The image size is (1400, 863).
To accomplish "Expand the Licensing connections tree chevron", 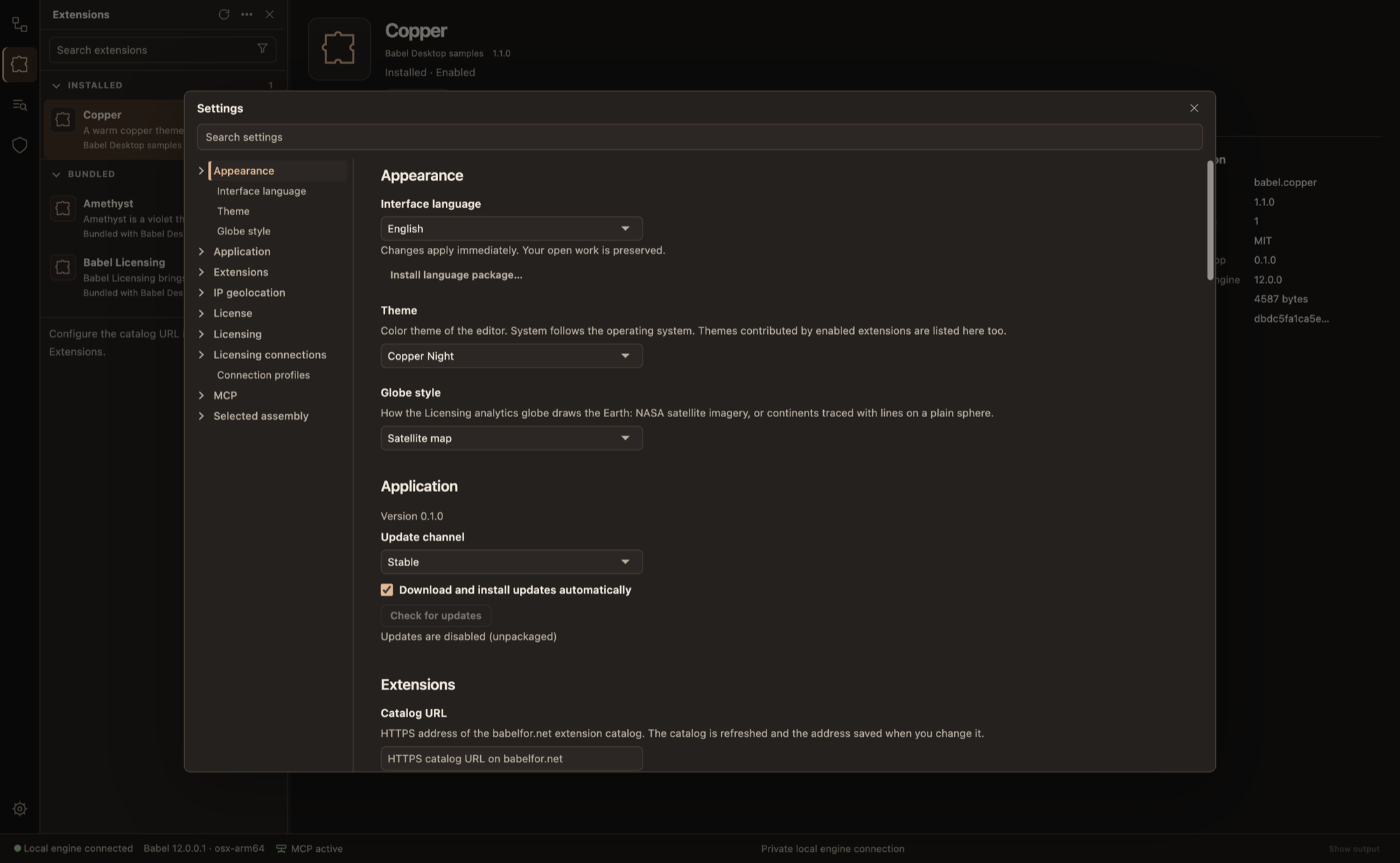I will 202,355.
